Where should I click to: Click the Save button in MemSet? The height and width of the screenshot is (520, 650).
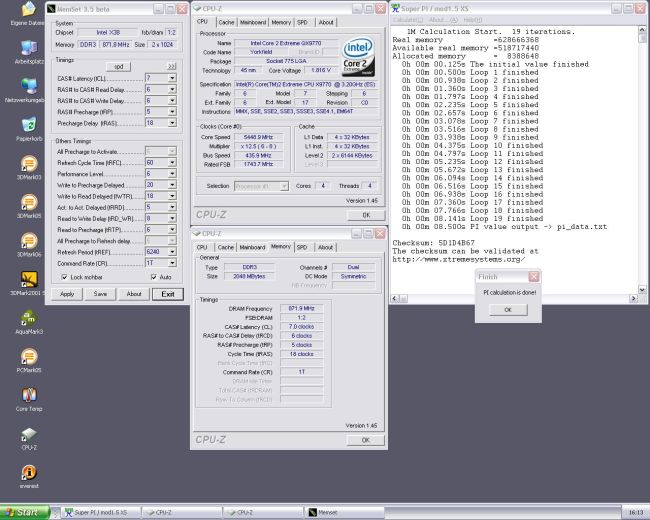[x=100, y=294]
